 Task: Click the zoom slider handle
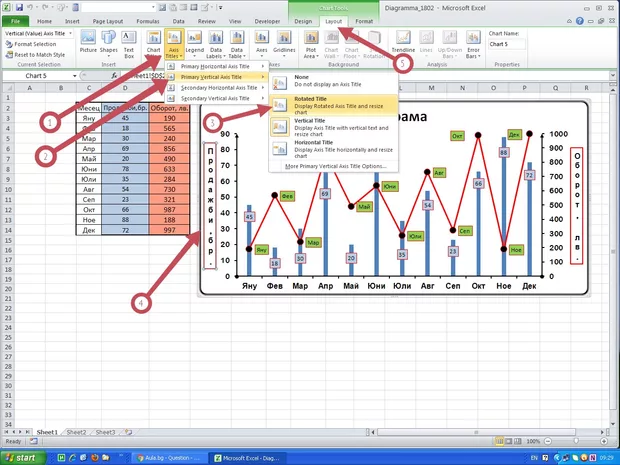pyautogui.click(x=576, y=441)
